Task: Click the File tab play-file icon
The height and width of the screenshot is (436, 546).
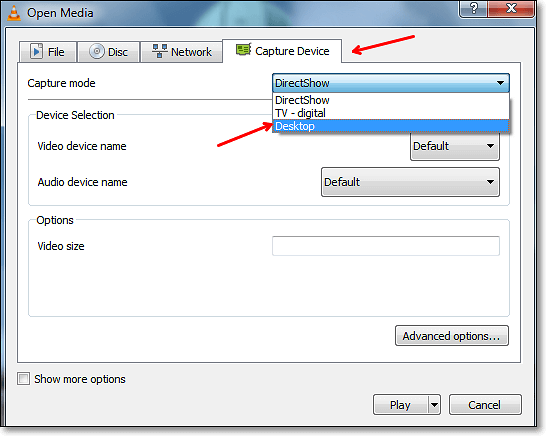Action: 37,51
